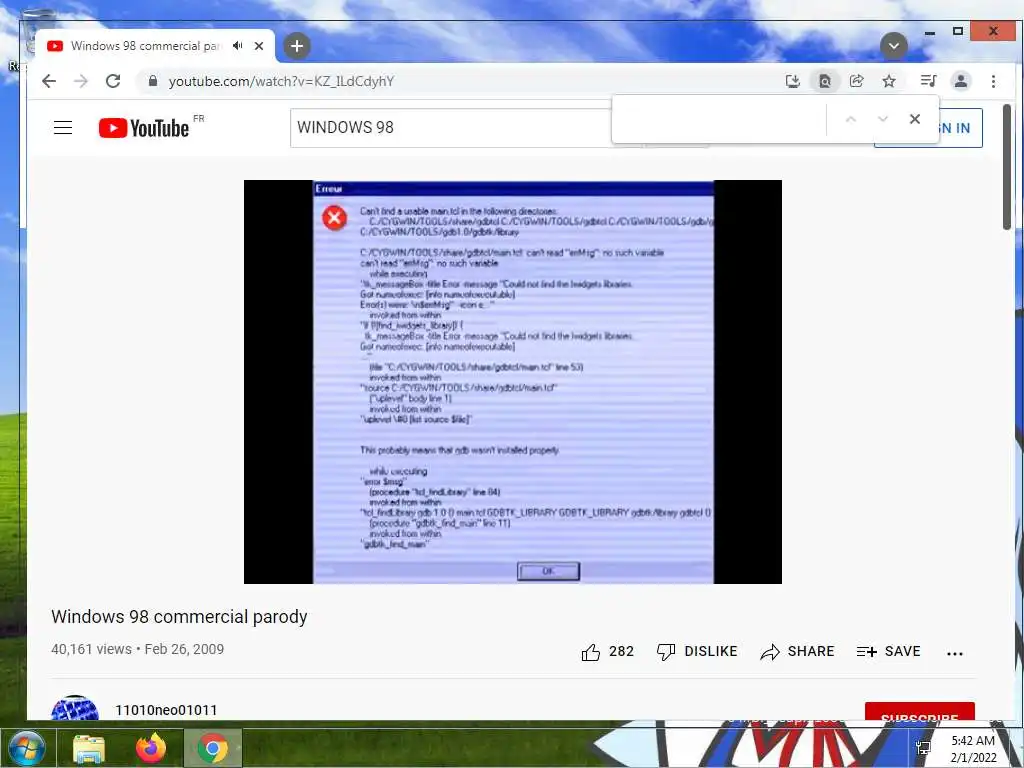
Task: Close the find-in-page bar
Action: point(915,119)
